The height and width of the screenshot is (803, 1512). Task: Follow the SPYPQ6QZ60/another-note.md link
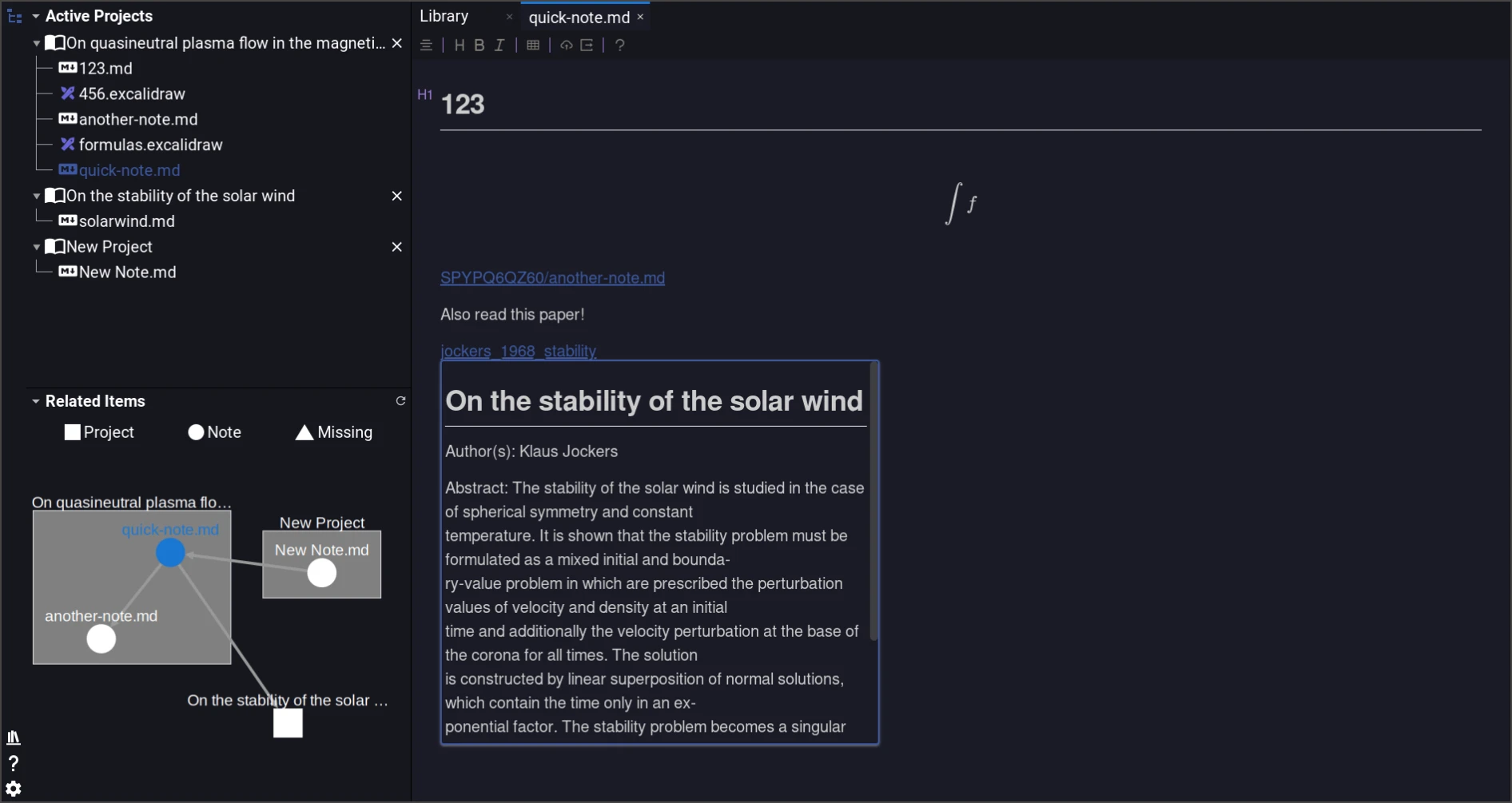tap(552, 278)
